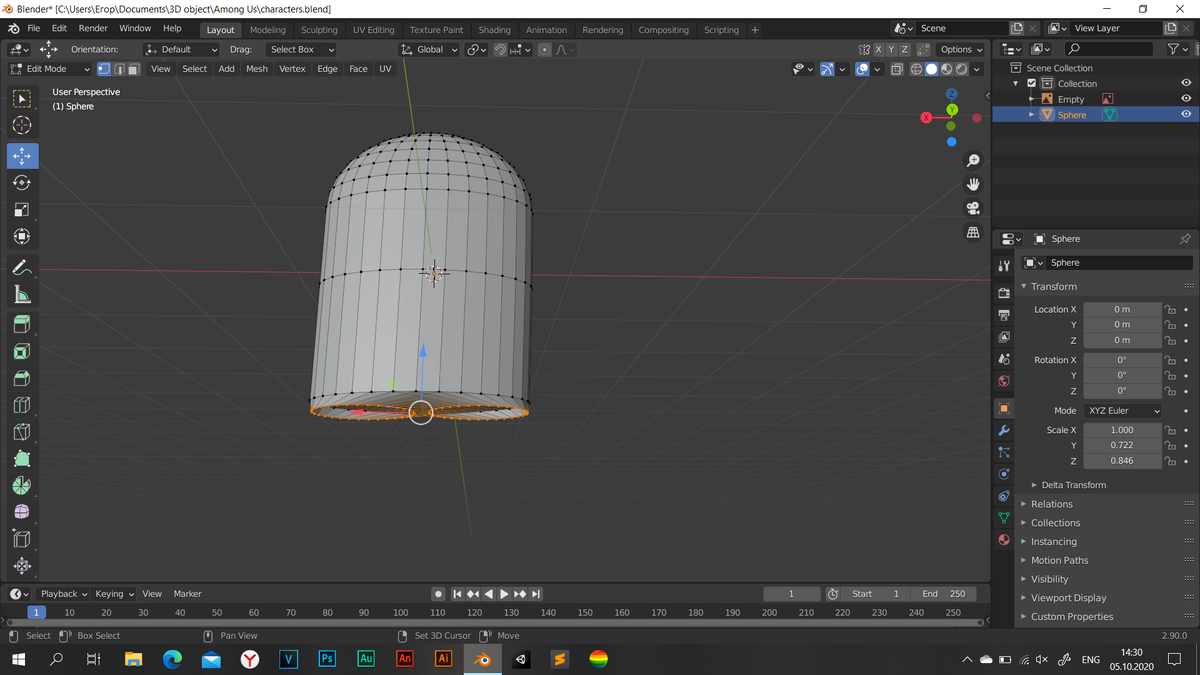Image resolution: width=1200 pixels, height=675 pixels.
Task: Select the Select Box tool in toolbar
Action: click(22, 99)
